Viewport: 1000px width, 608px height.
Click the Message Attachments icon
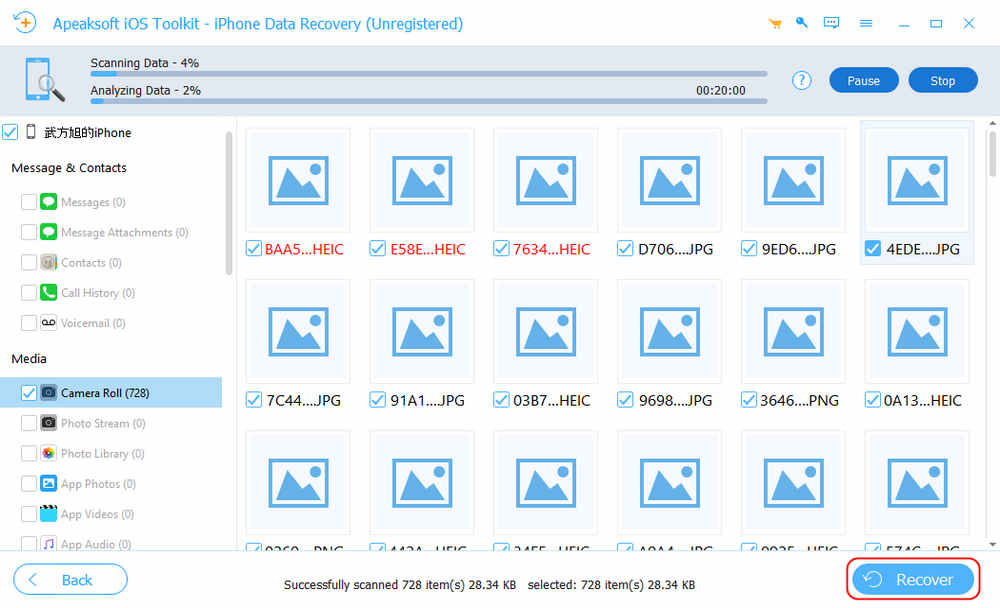48,232
